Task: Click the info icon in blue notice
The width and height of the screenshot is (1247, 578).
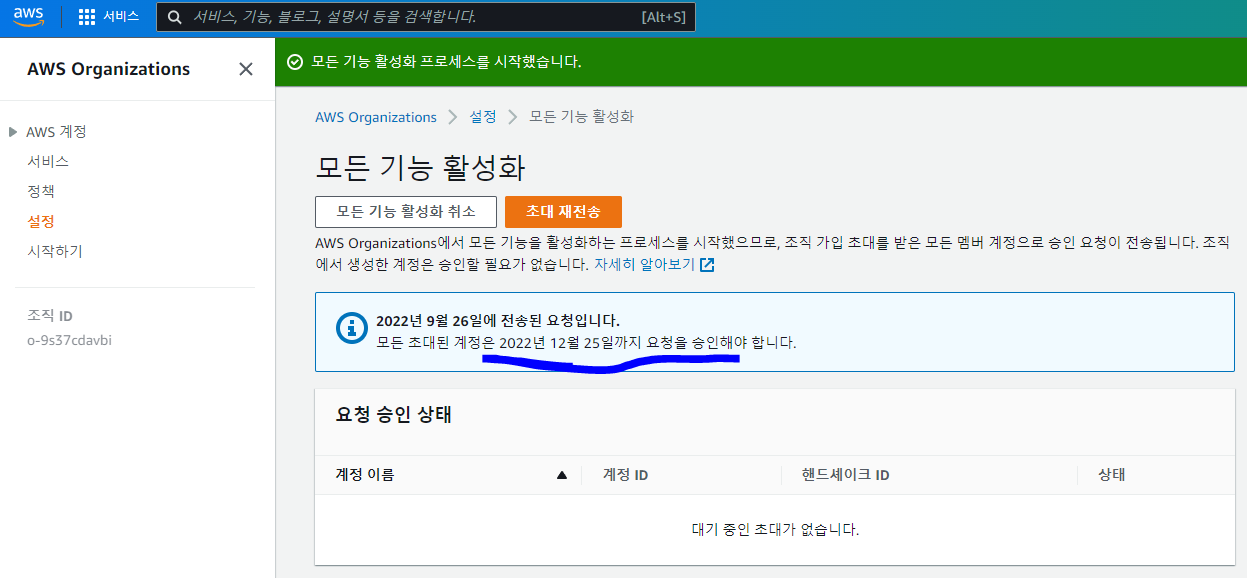Action: point(351,328)
